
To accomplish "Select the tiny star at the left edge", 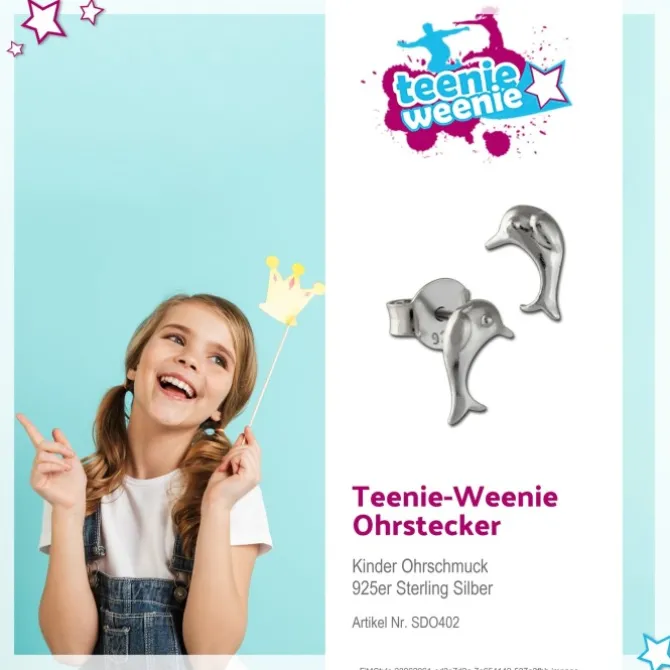I will 15,49.
